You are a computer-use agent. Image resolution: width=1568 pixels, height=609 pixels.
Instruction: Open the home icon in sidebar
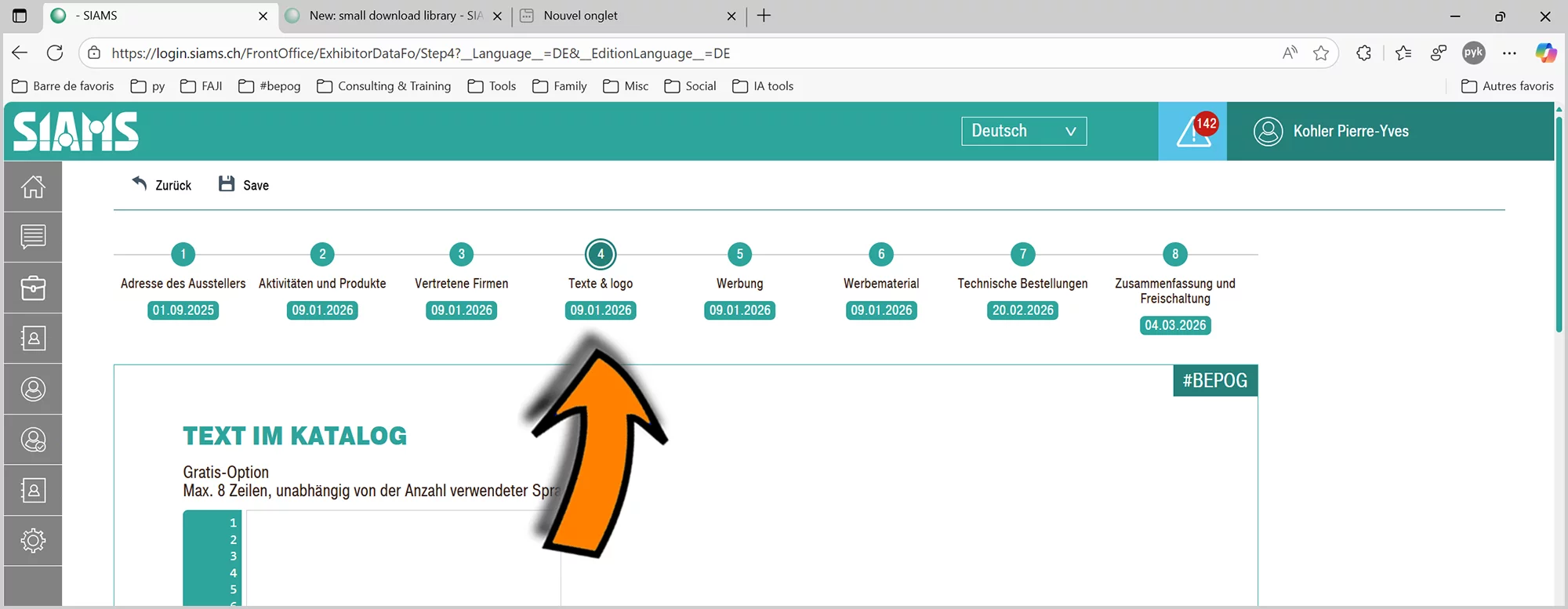coord(33,187)
